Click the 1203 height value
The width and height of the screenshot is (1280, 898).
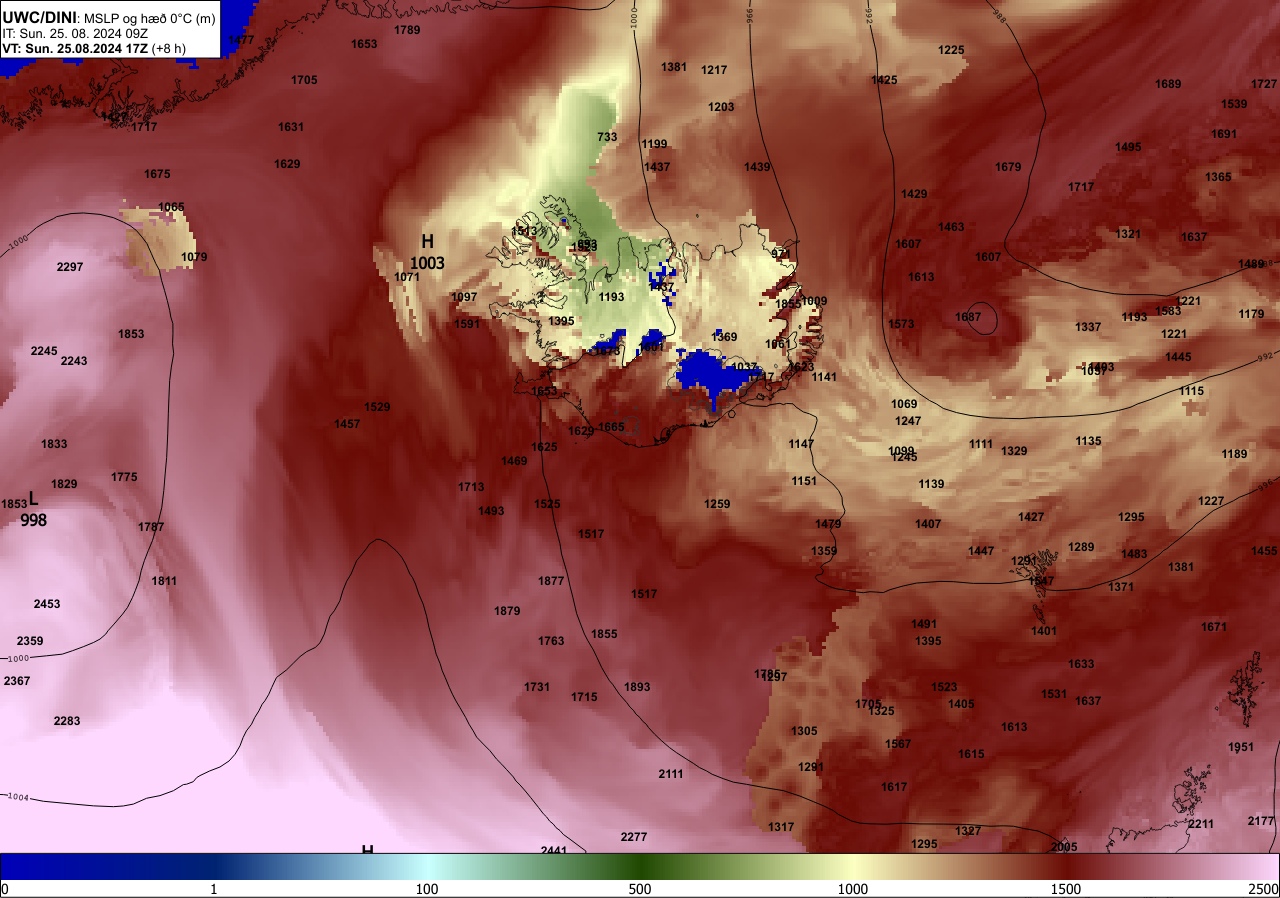point(721,107)
